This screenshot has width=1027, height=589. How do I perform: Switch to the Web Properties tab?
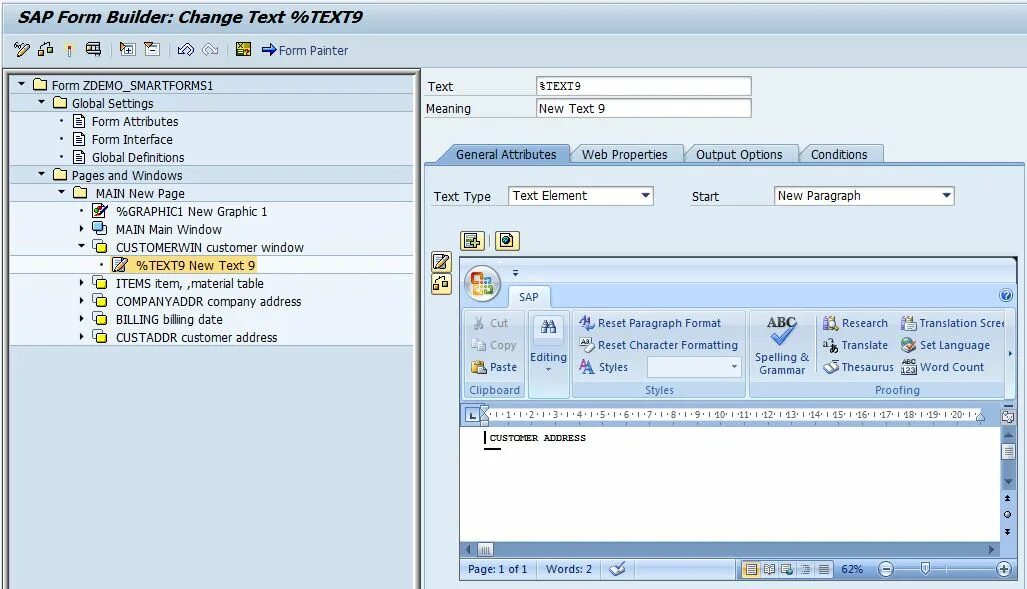coord(625,155)
